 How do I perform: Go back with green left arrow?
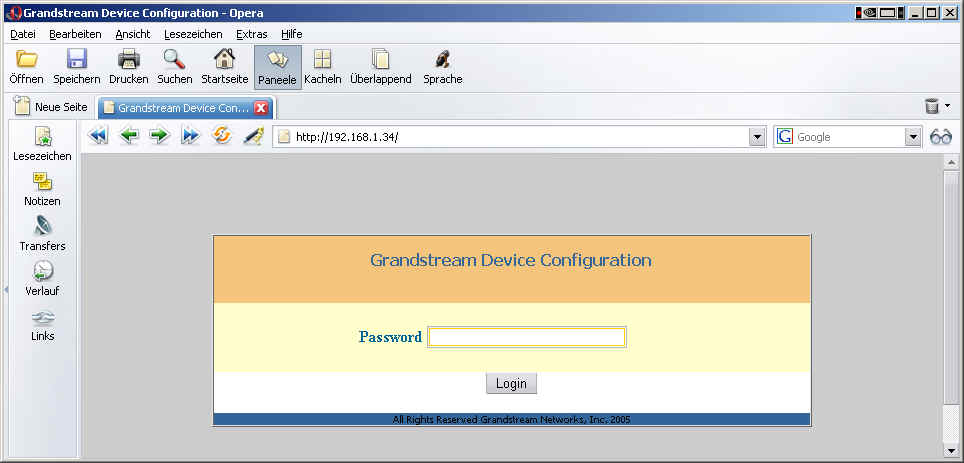coord(129,136)
